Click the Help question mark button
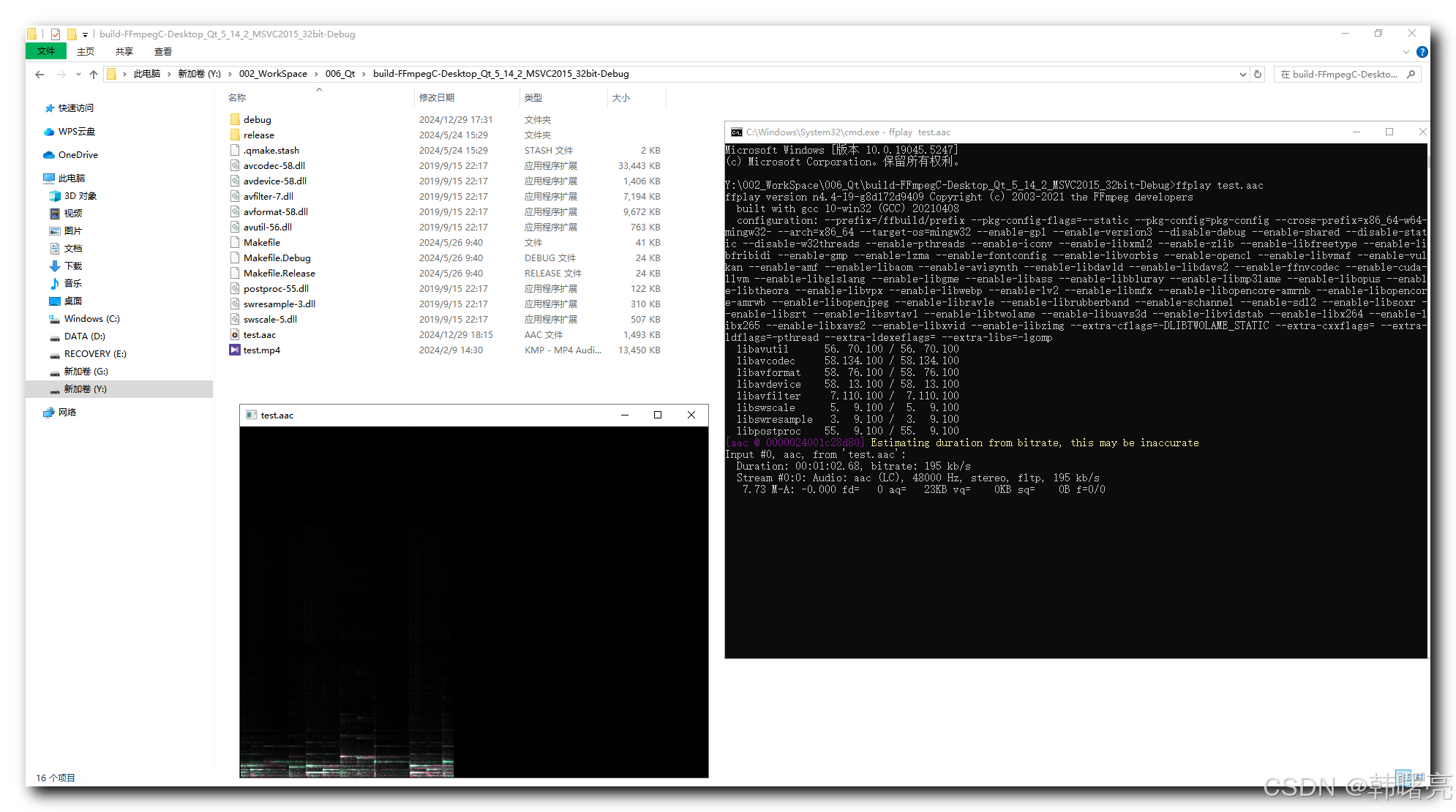The image size is (1456, 812). click(1422, 51)
